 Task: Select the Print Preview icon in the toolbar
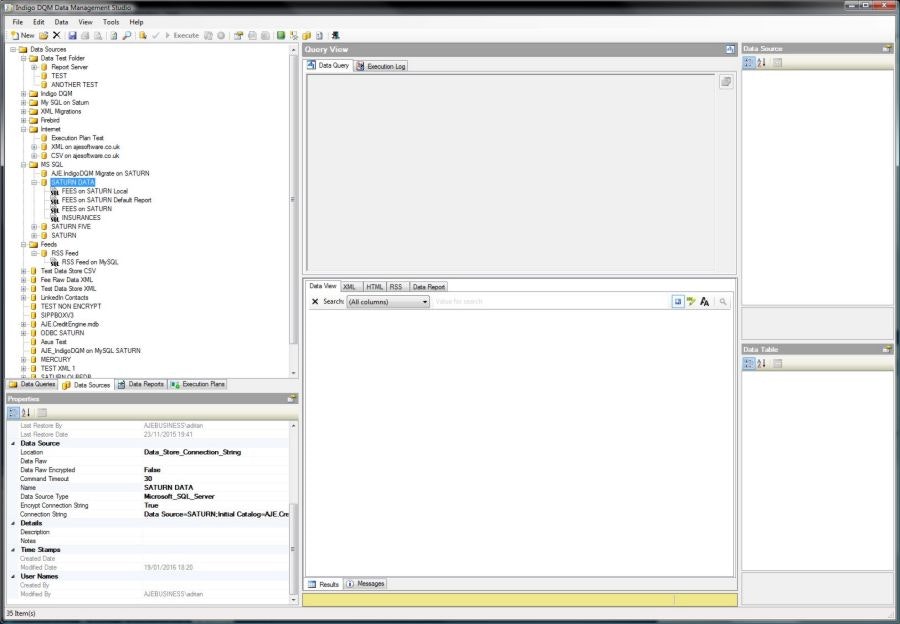[x=98, y=34]
